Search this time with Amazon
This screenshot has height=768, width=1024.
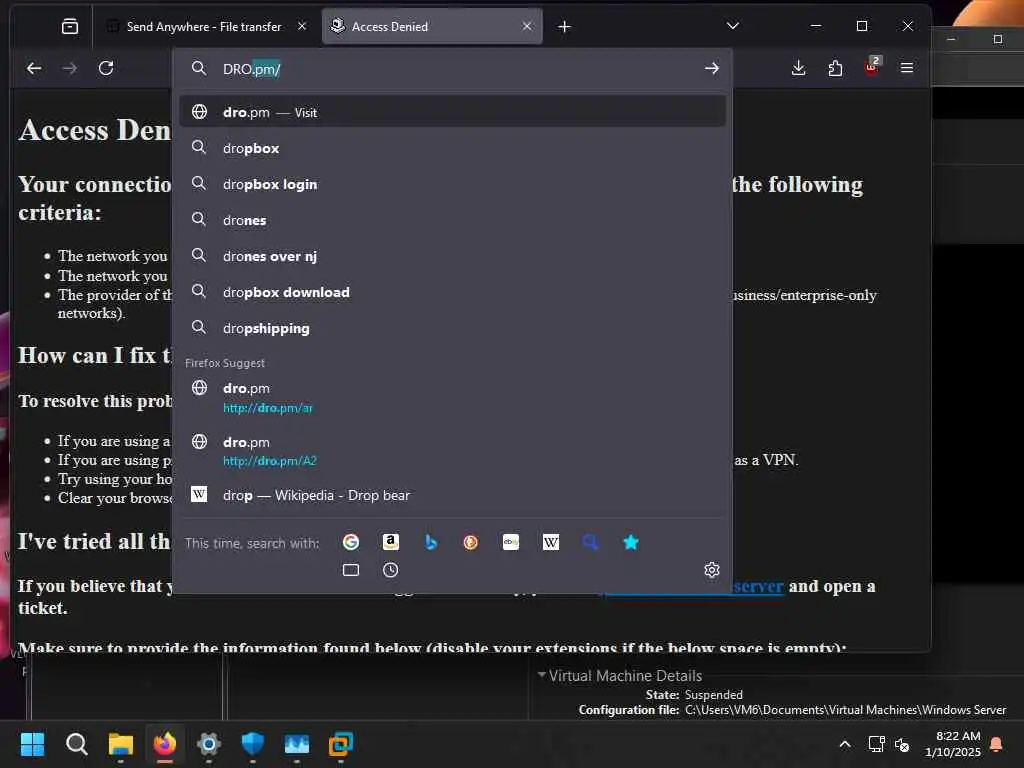click(x=391, y=542)
